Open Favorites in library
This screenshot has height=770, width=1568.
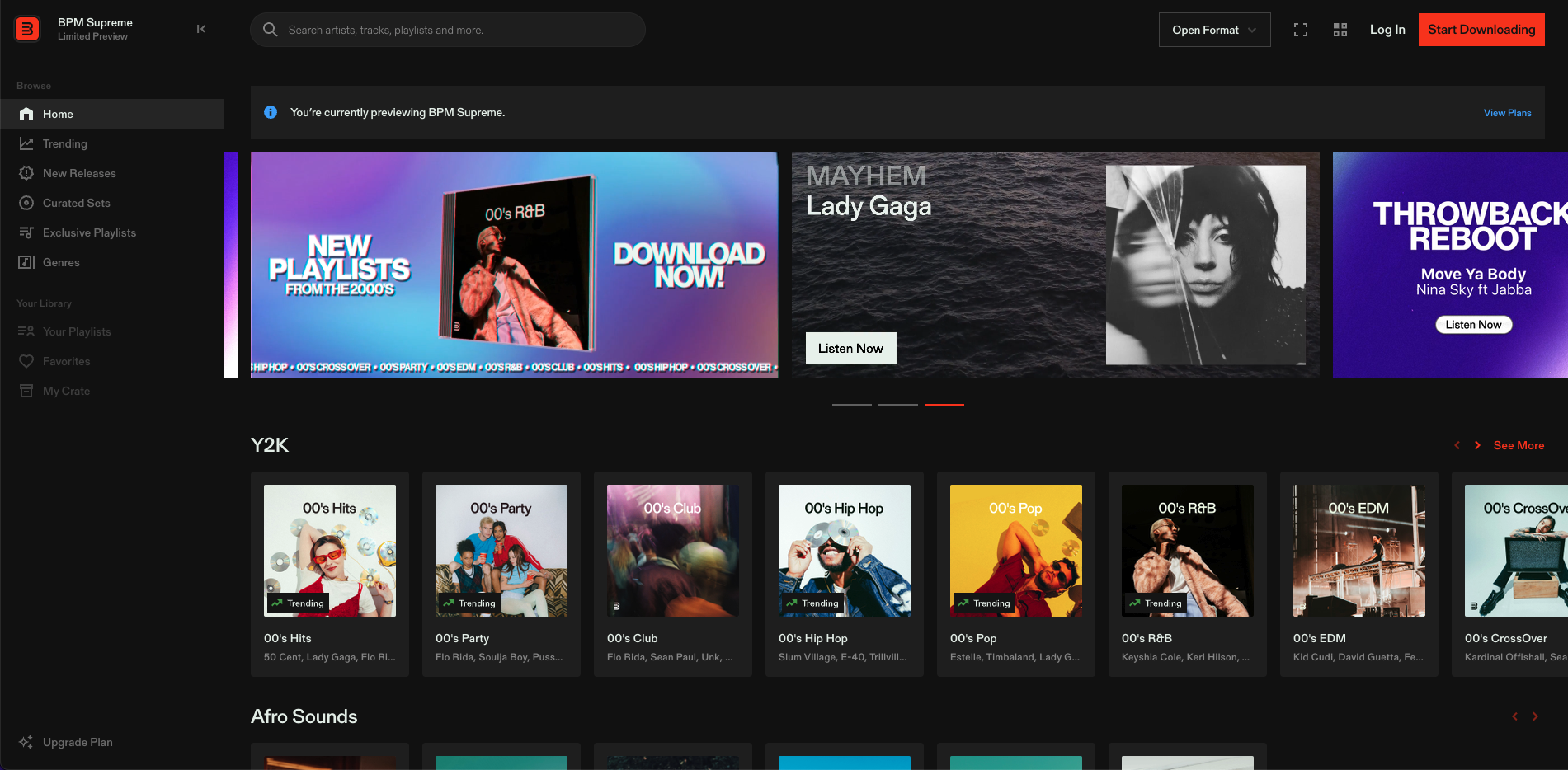click(x=112, y=361)
